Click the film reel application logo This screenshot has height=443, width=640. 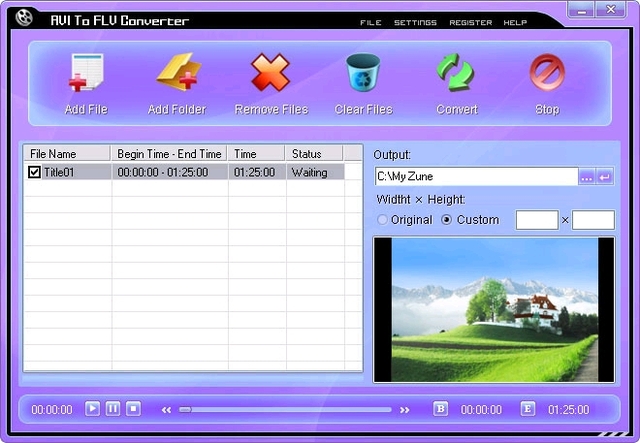pos(24,17)
